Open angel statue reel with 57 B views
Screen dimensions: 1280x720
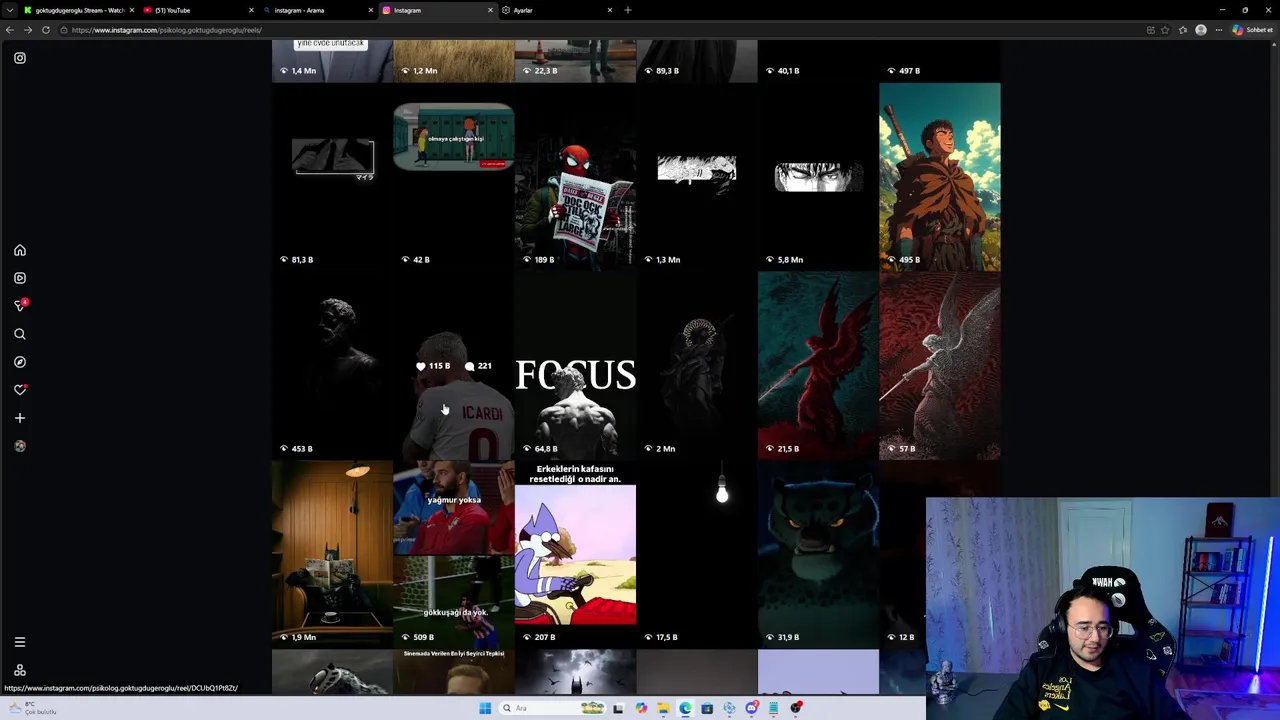pos(939,366)
